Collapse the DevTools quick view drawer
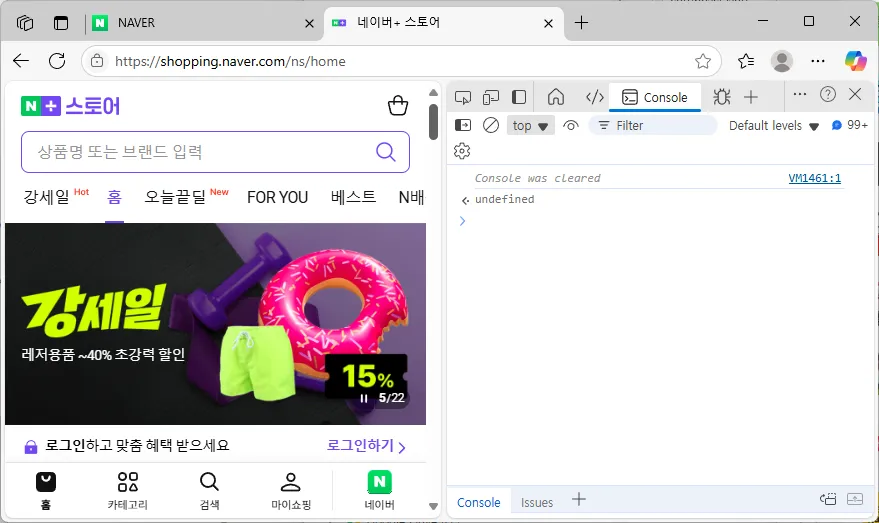This screenshot has height=523, width=879. (854, 499)
